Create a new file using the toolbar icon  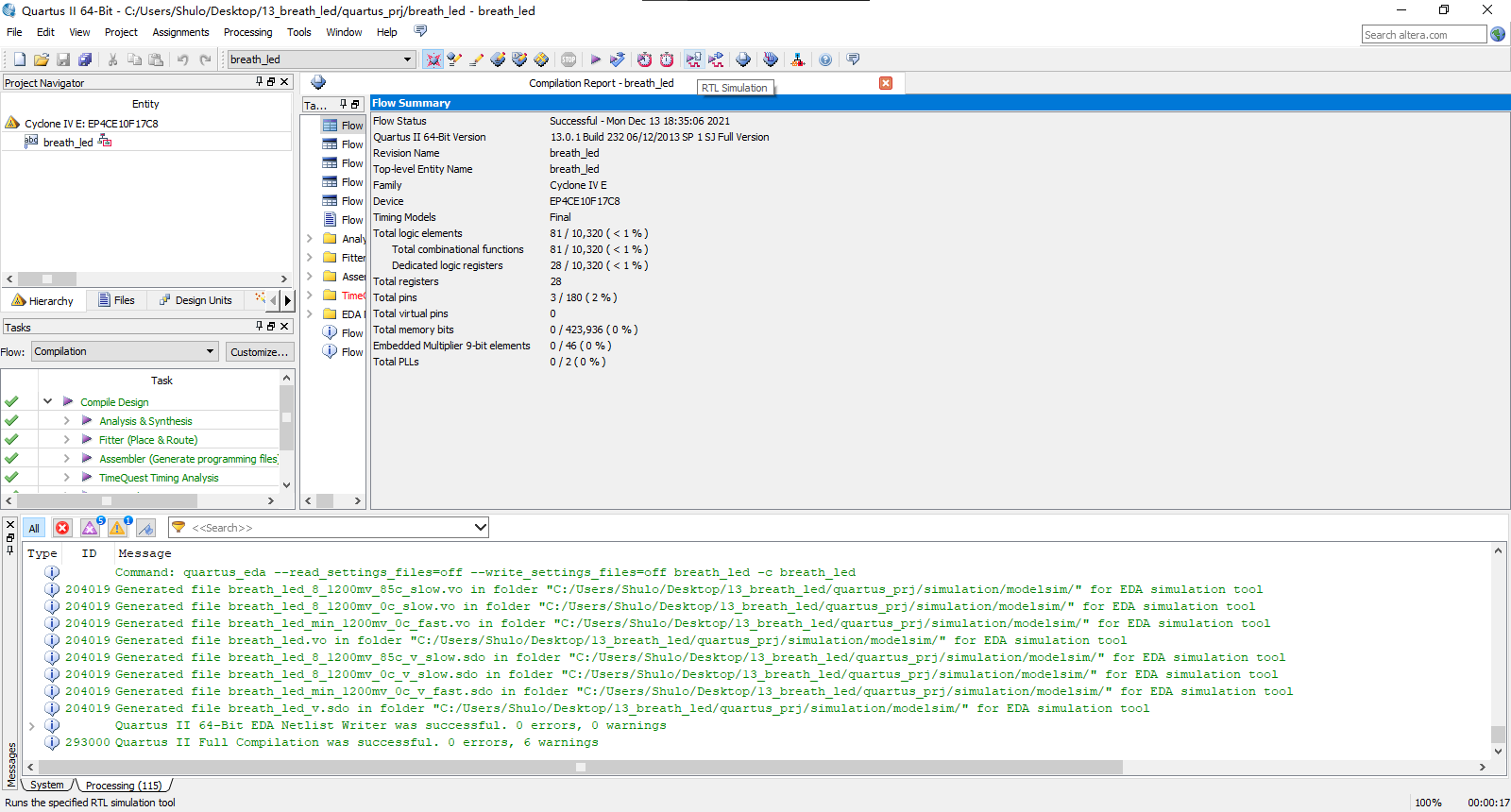[x=19, y=59]
